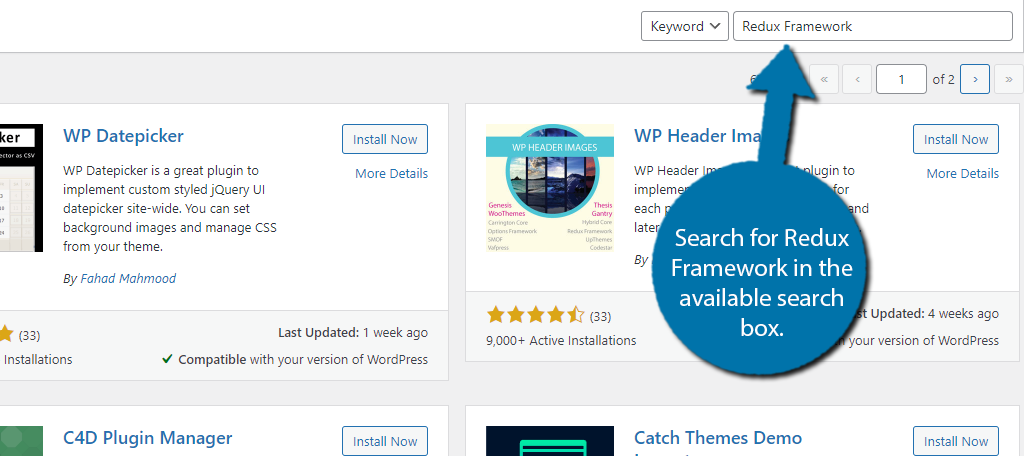1024x456 pixels.
Task: Click the C4D Plugin Manager thumbnail
Action: (x=22, y=441)
